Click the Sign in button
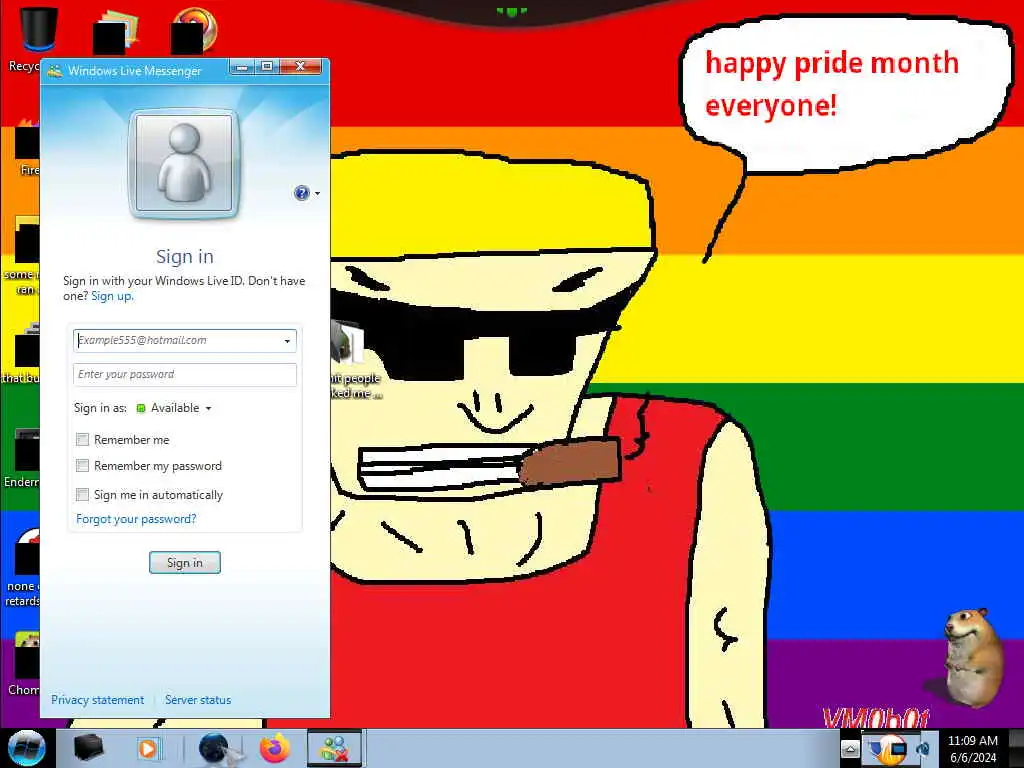Viewport: 1024px width, 768px height. [185, 562]
